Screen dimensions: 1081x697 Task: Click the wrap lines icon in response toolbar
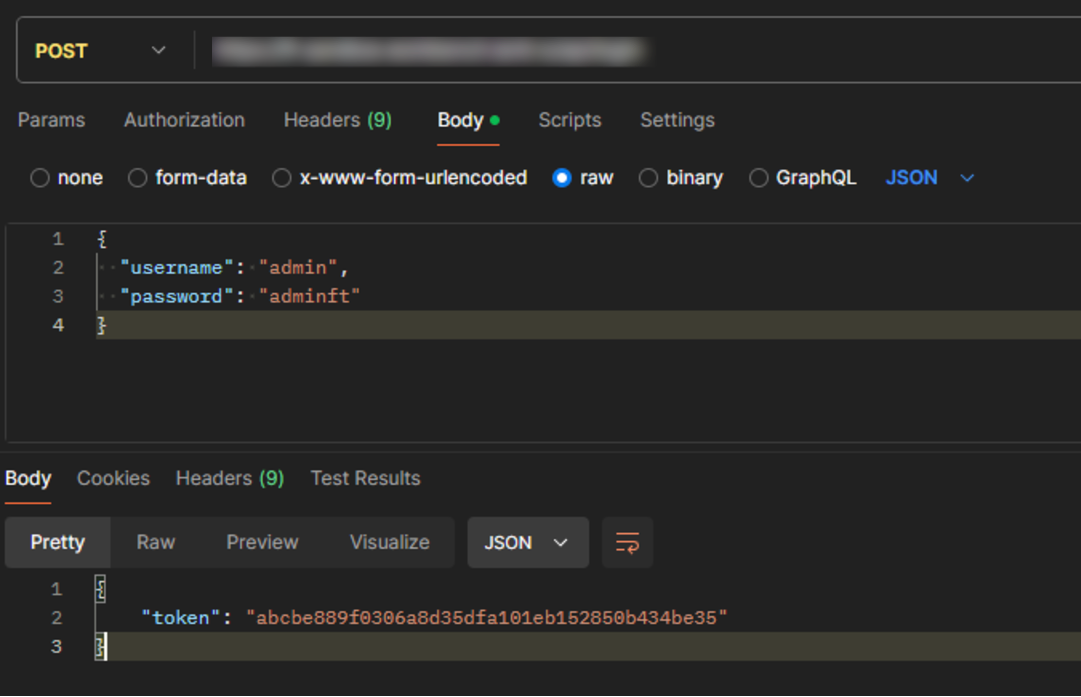tap(627, 543)
